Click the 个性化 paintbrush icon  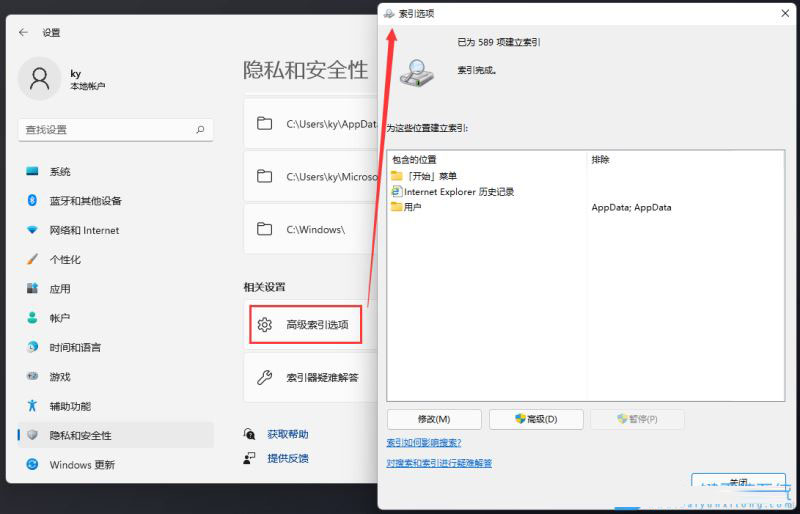coord(32,259)
